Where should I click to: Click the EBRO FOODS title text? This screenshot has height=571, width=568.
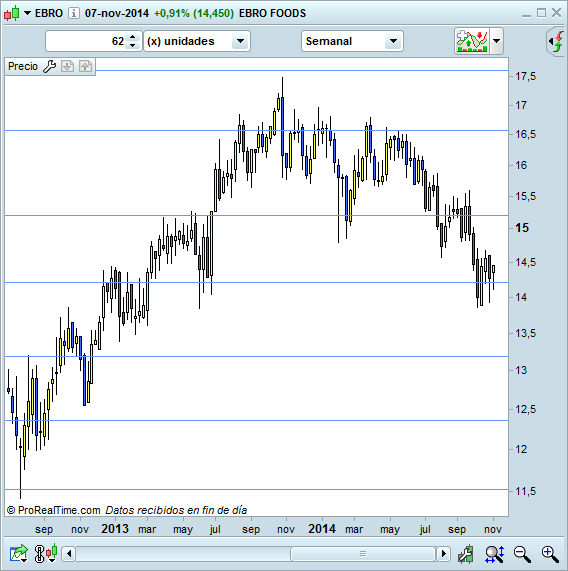(272, 13)
